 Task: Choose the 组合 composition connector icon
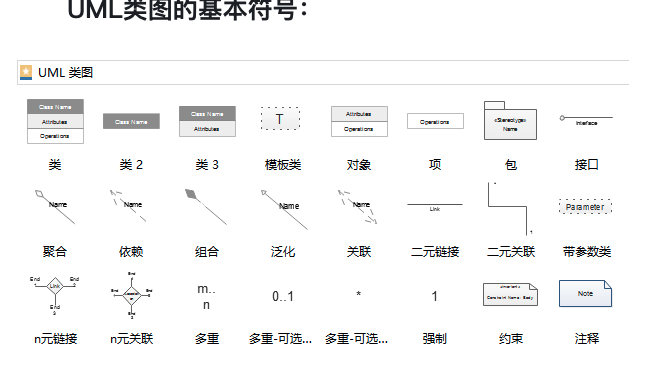[x=206, y=207]
